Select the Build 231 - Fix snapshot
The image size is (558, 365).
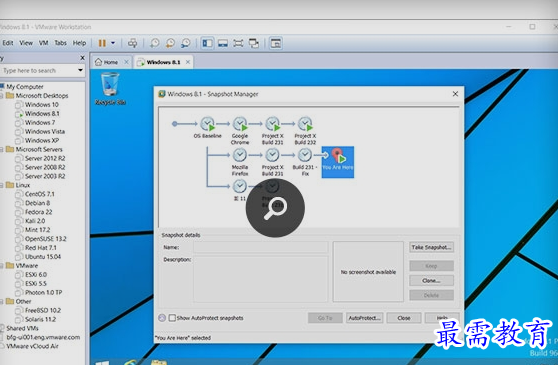click(x=305, y=162)
